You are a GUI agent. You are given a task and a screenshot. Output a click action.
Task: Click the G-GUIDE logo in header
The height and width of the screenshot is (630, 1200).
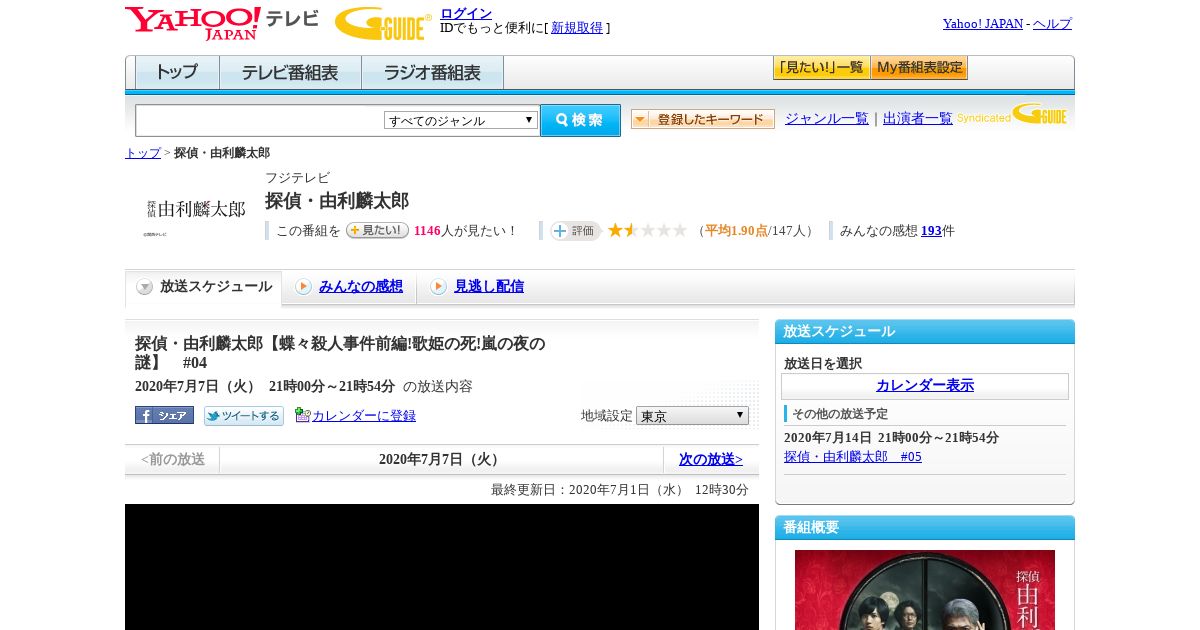tap(383, 23)
